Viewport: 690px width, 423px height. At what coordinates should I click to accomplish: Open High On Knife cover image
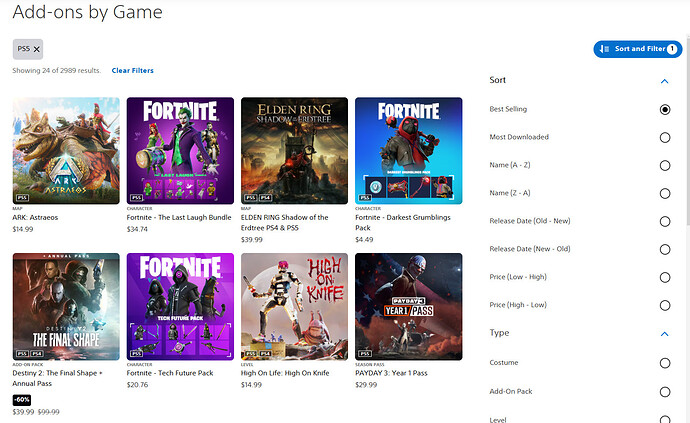(x=294, y=306)
